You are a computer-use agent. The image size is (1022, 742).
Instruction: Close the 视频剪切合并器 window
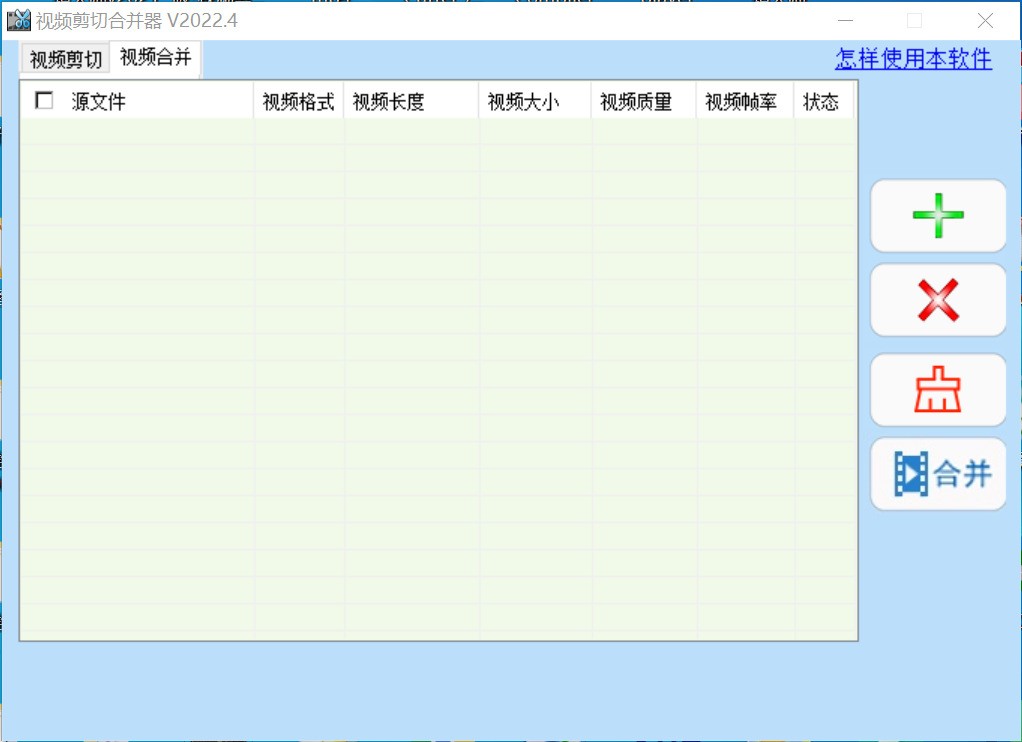pyautogui.click(x=985, y=21)
